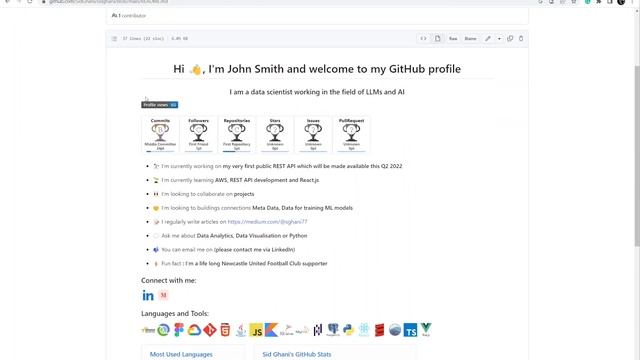Open the file outline list icon
This screenshot has width=640, height=360.
[x=114, y=38]
